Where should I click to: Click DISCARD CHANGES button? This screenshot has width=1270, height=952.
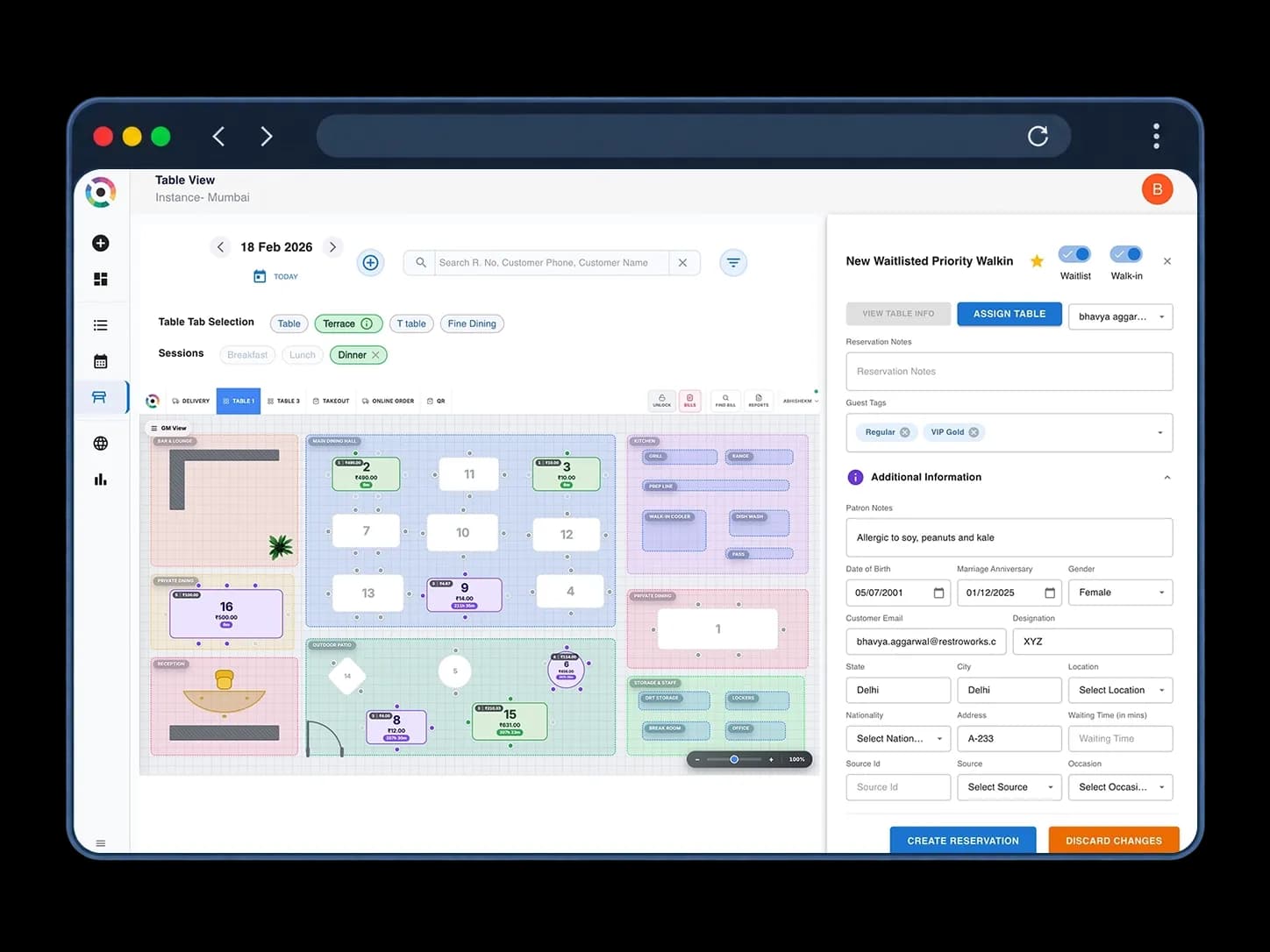click(1114, 840)
